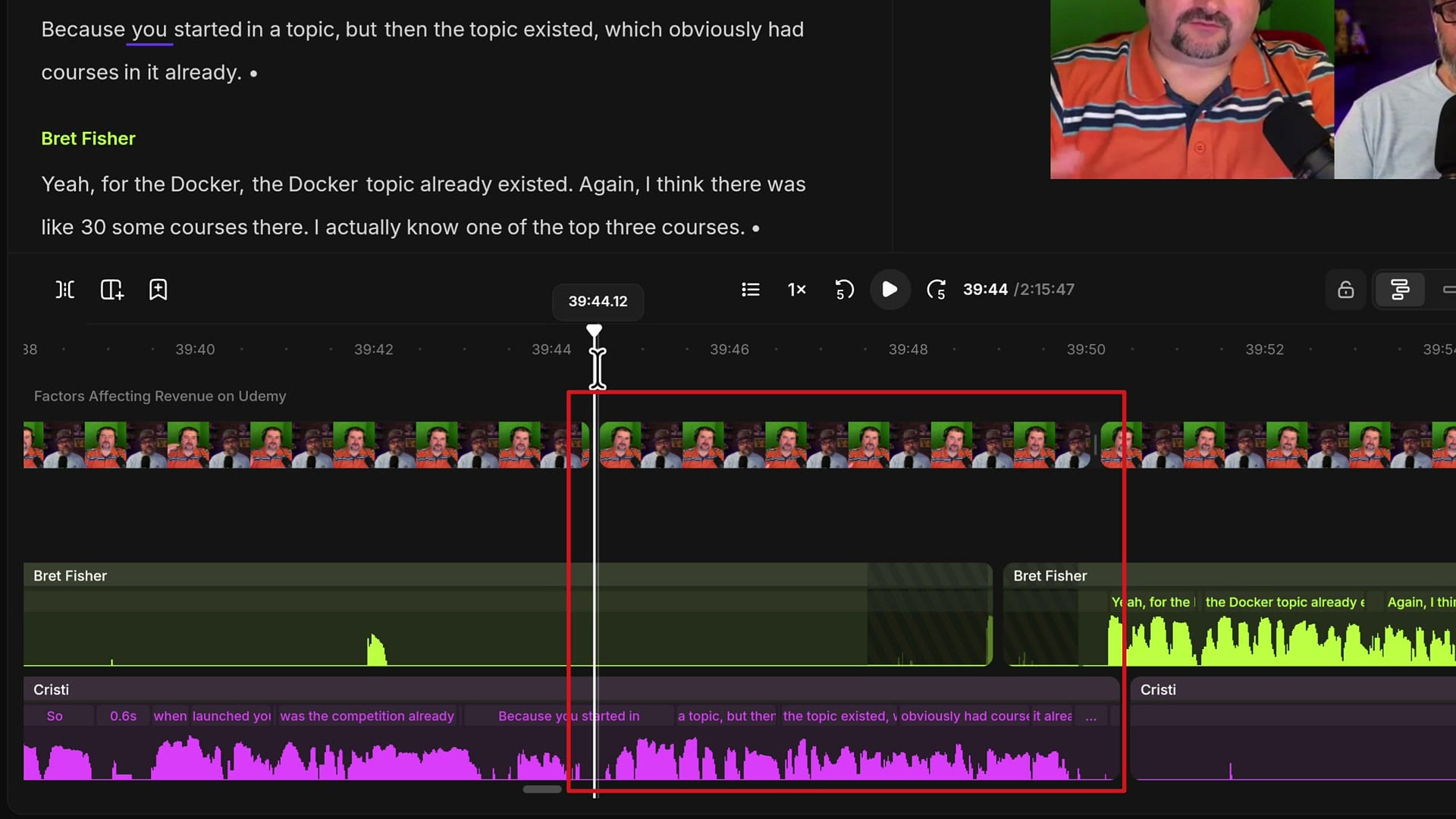Click the horizontal timeline scrollbar handle
The image size is (1456, 819).
click(542, 789)
